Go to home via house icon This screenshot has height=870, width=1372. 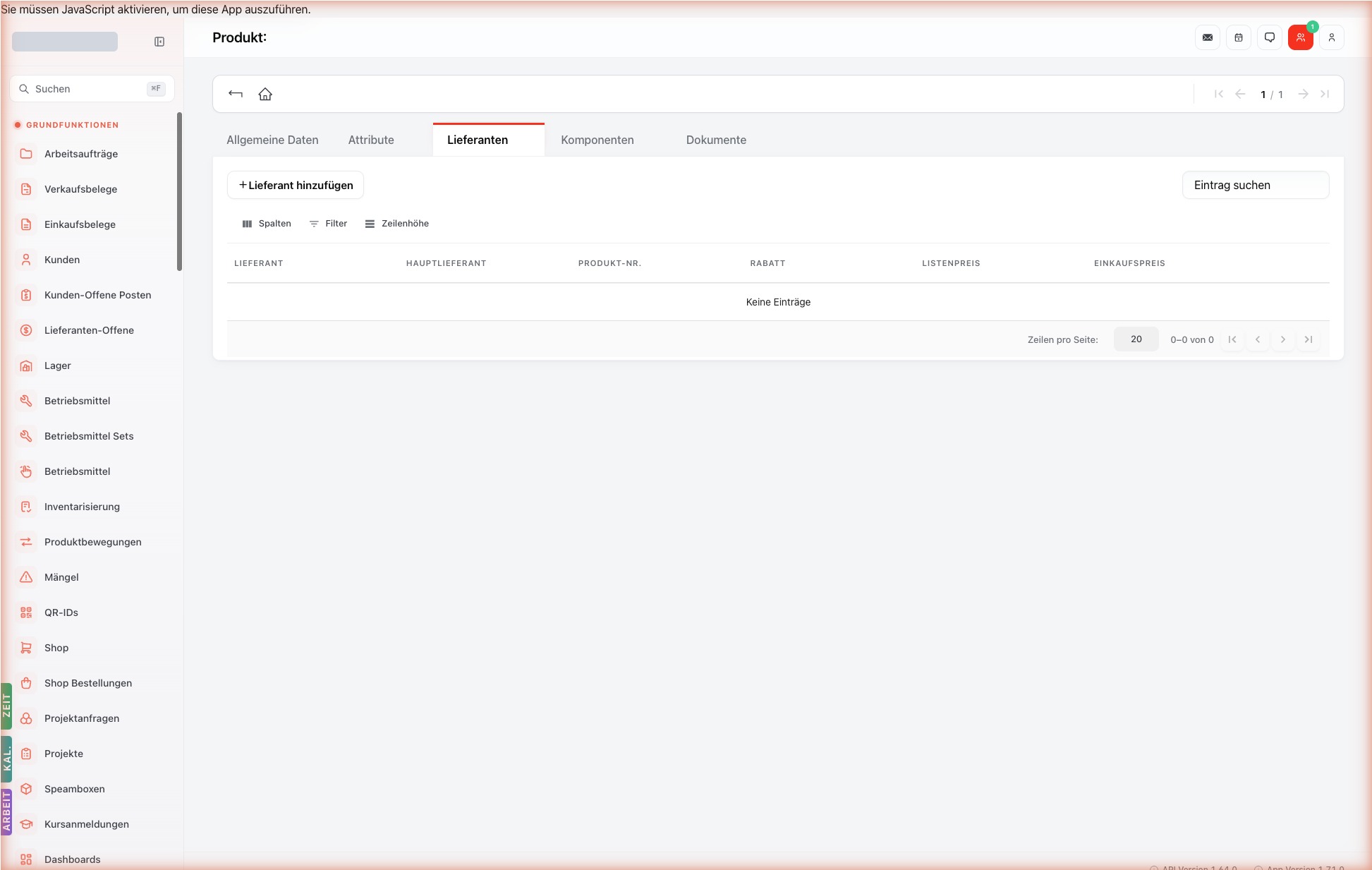(265, 94)
